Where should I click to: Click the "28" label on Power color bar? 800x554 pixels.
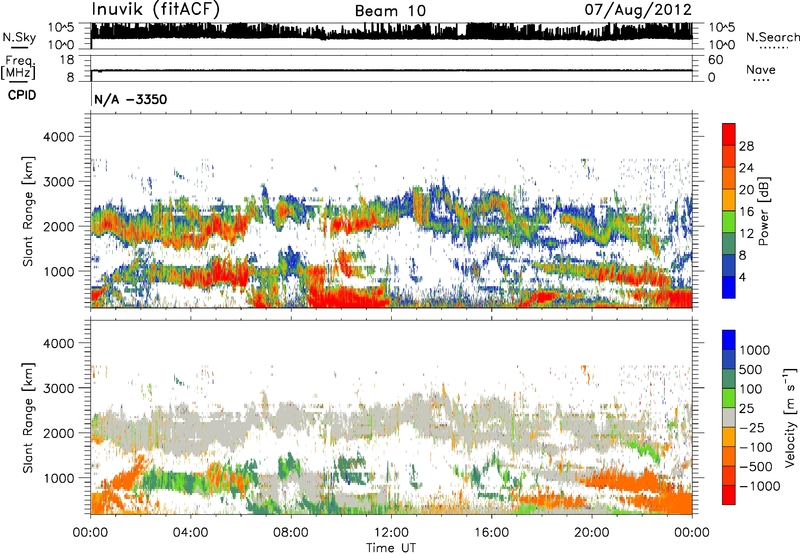click(x=746, y=146)
